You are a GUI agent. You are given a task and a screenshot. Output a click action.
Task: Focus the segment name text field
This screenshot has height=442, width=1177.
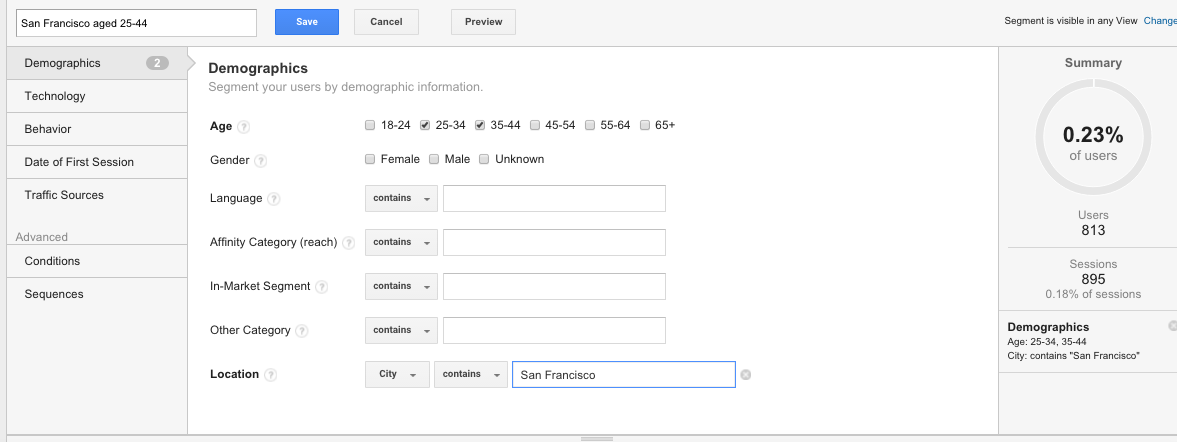pyautogui.click(x=137, y=23)
